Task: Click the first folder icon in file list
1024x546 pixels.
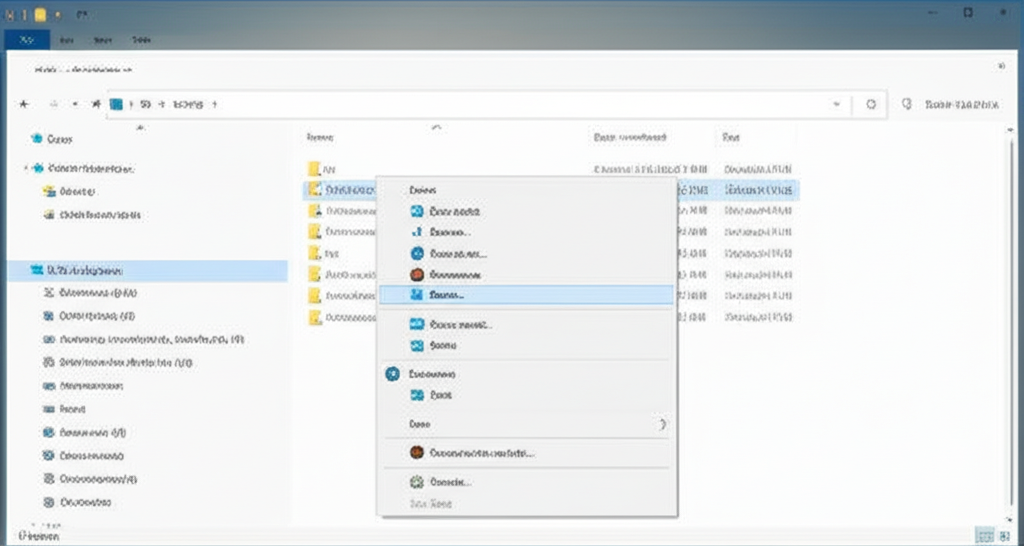Action: 314,169
